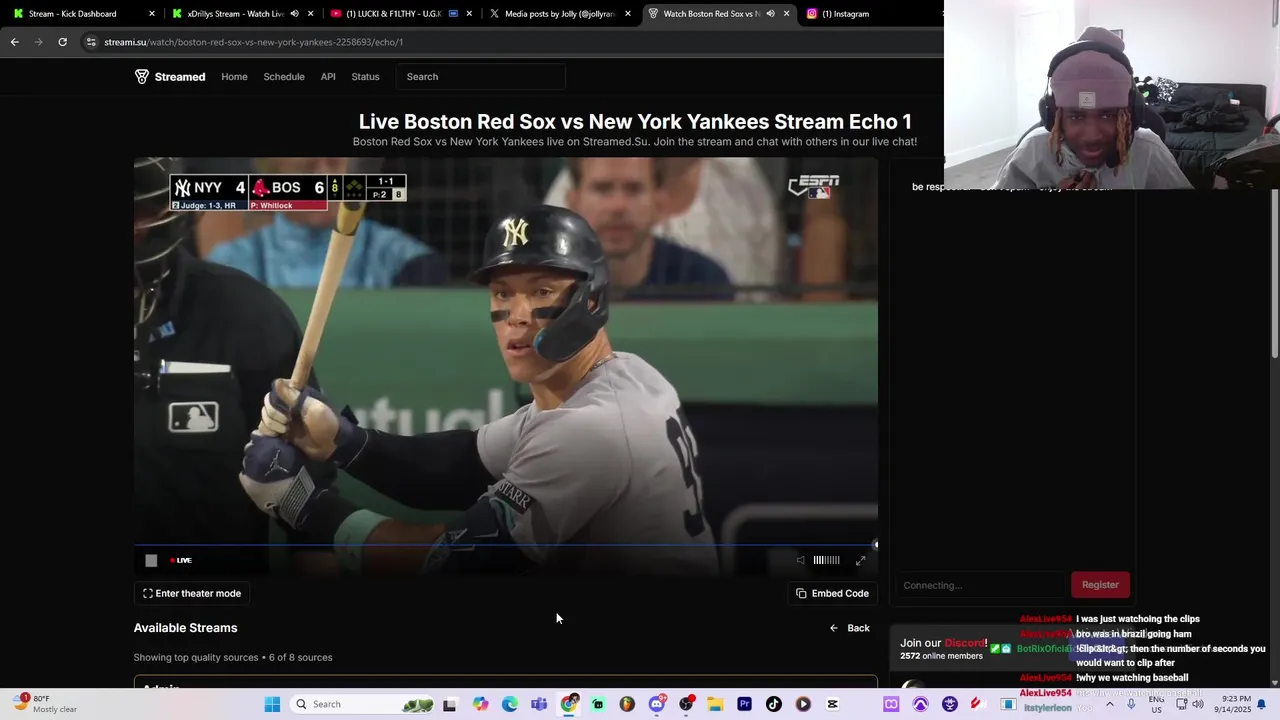Open FL Studio from taskbar
This screenshot has width=1280, height=720.
pos(627,704)
